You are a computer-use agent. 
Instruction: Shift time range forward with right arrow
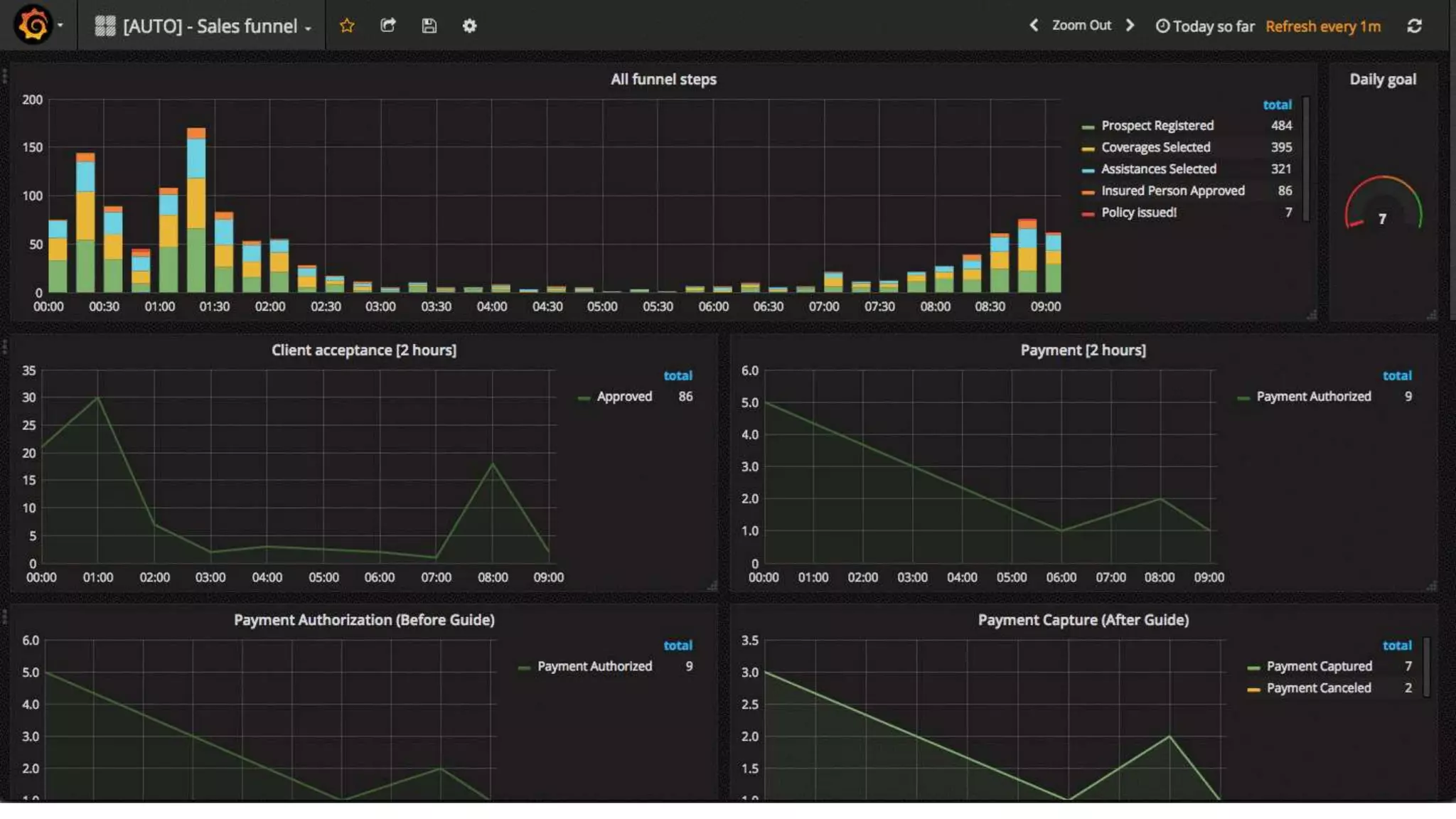point(1130,26)
